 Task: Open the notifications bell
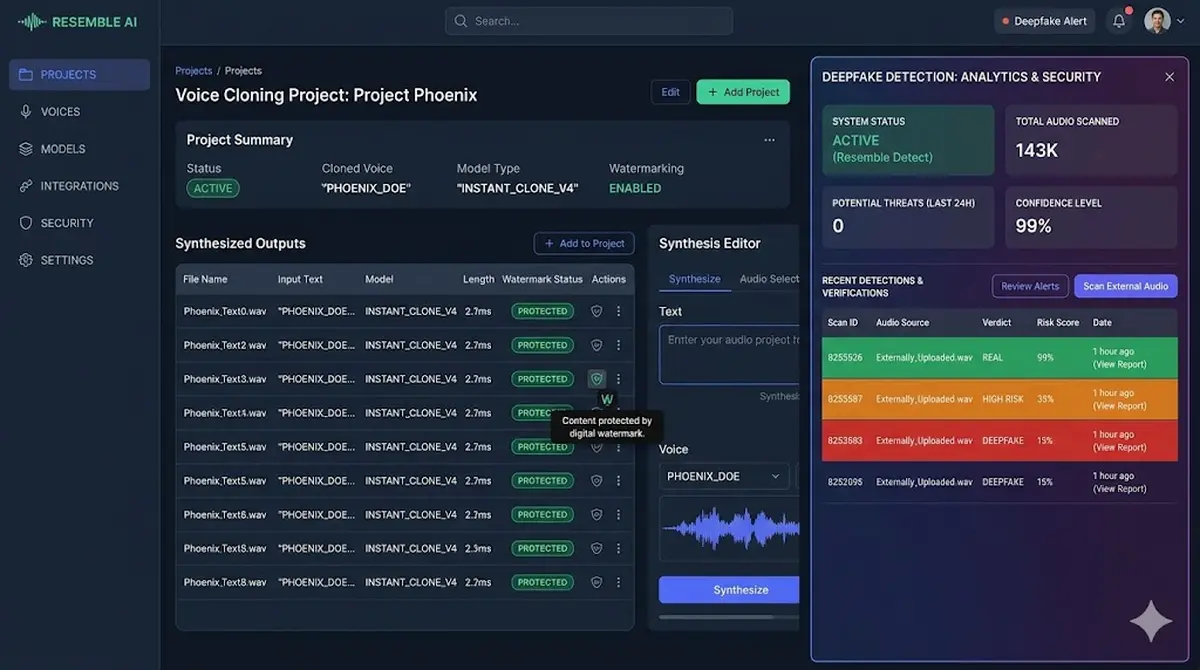(x=1119, y=21)
